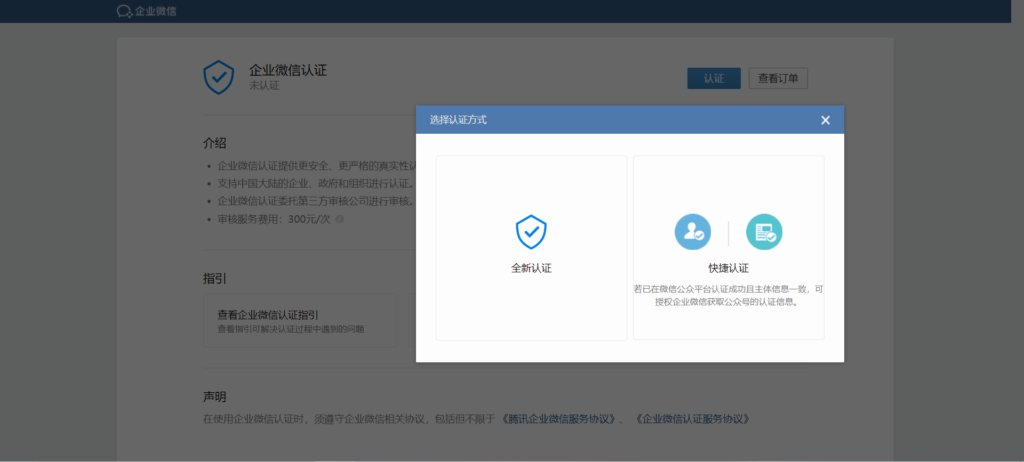Click the 支持中国大陆的企业 bullet line
Image resolution: width=1024 pixels, height=462 pixels.
pos(315,184)
